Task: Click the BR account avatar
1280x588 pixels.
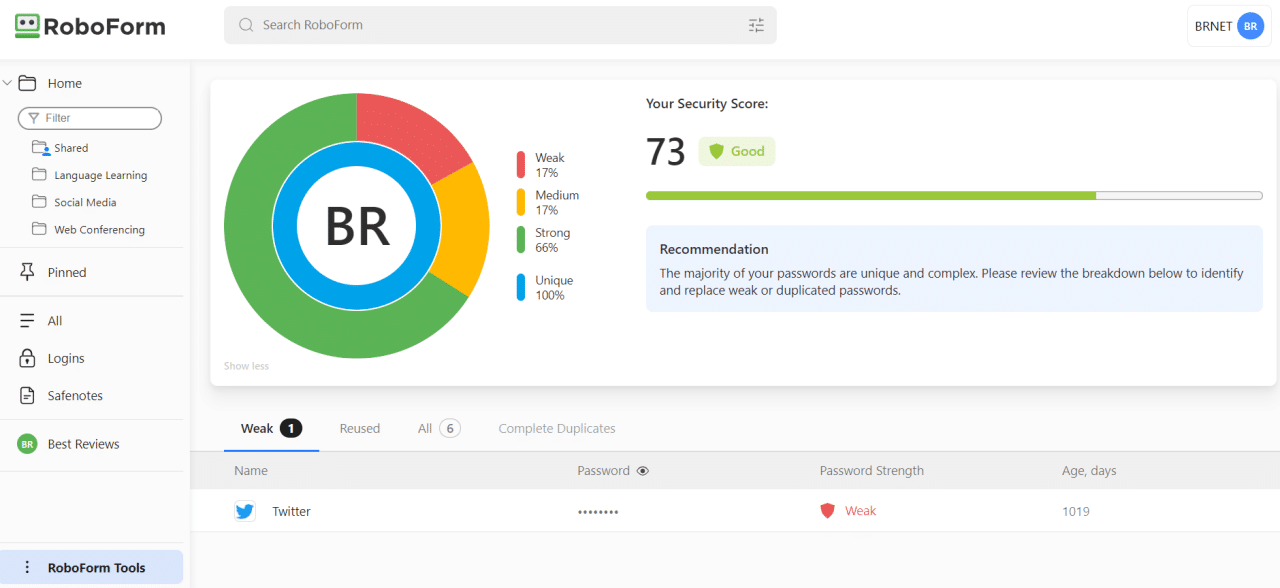Action: coord(1250,26)
